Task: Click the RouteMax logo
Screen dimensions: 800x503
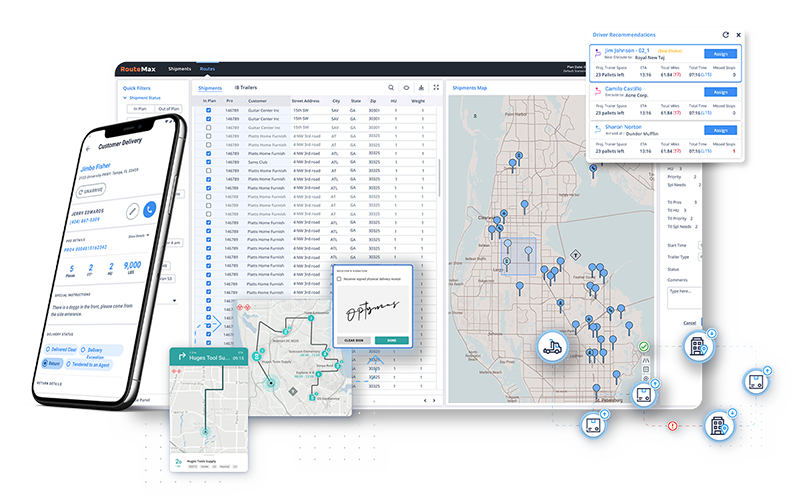Action: pyautogui.click(x=138, y=69)
